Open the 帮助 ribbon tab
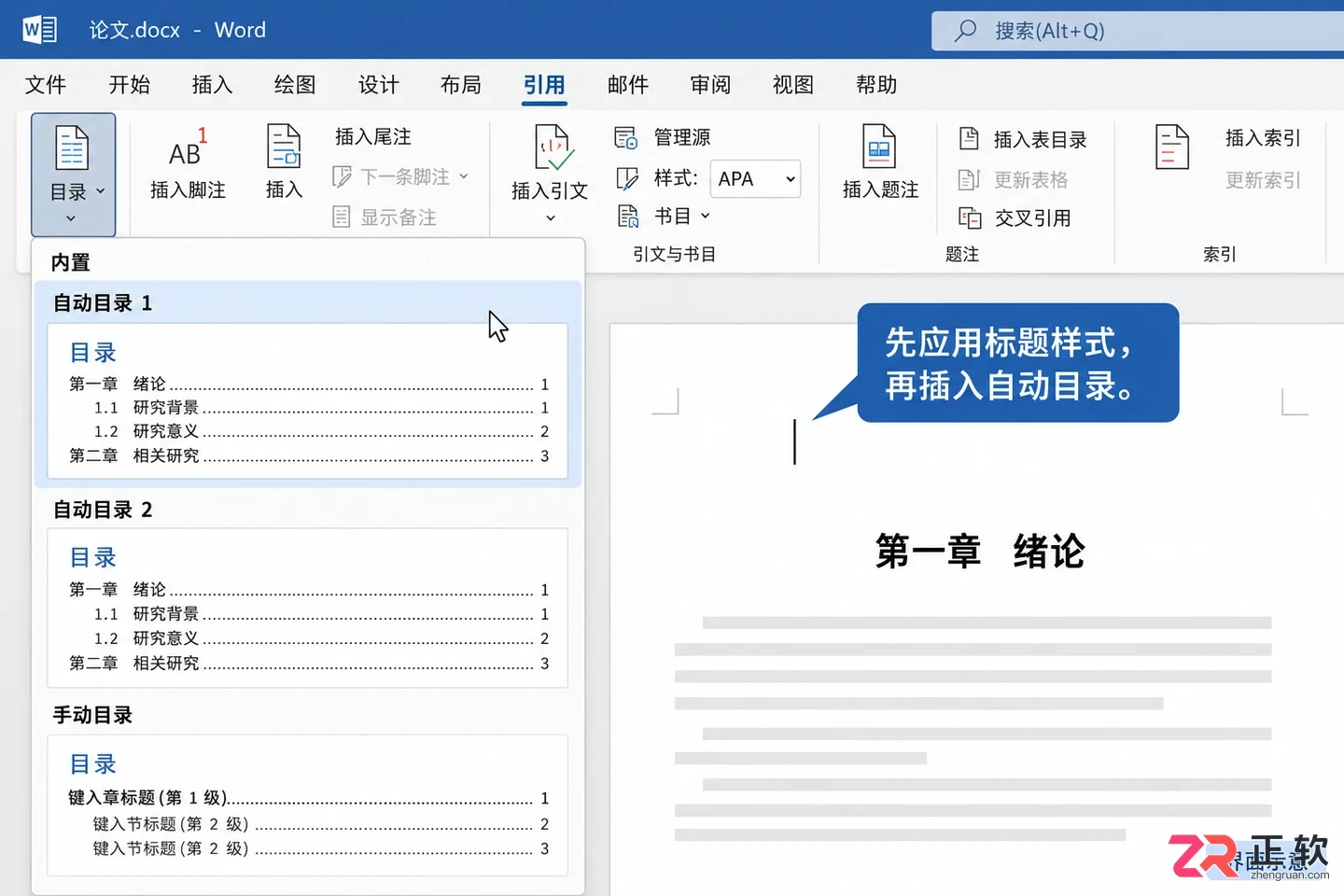Image resolution: width=1344 pixels, height=896 pixels. pos(876,85)
